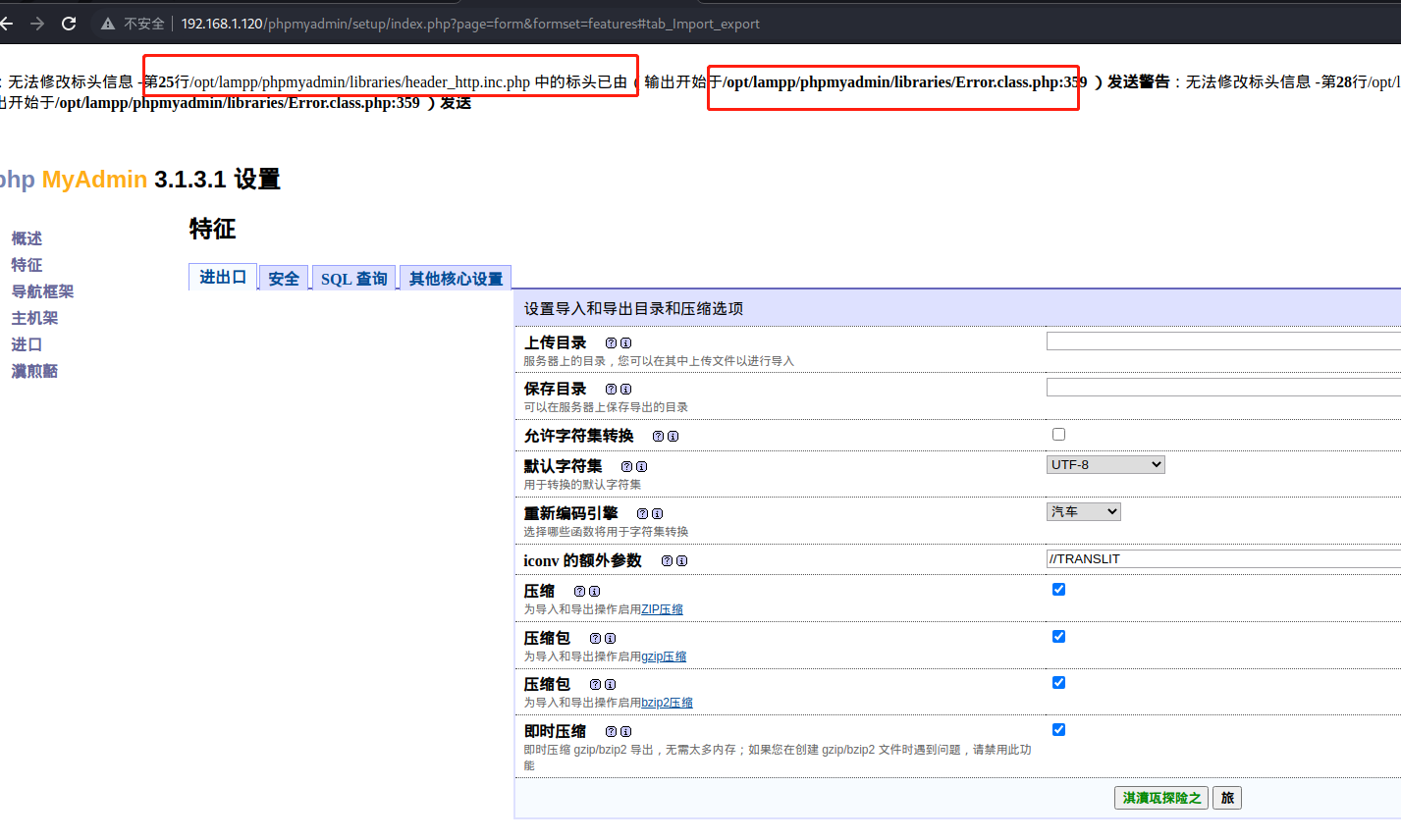Click info icon beside 默认字符集
This screenshot has width=1401, height=840.
(x=641, y=467)
